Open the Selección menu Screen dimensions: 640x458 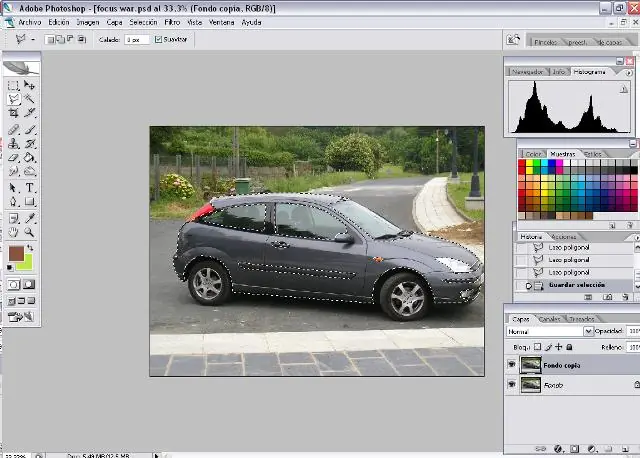pyautogui.click(x=143, y=22)
